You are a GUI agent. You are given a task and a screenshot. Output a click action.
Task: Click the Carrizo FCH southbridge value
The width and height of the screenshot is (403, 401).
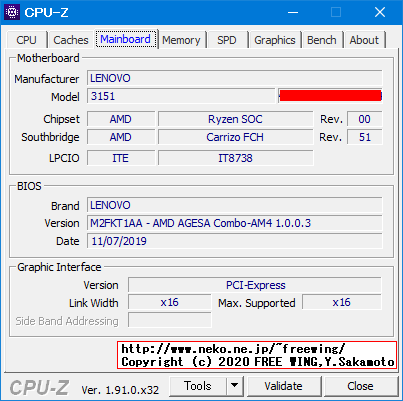coord(235,137)
